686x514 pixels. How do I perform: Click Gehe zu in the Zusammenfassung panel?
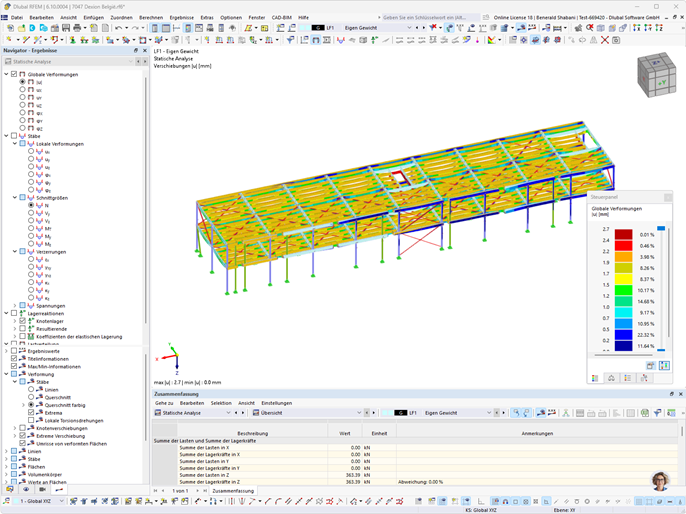tap(164, 403)
